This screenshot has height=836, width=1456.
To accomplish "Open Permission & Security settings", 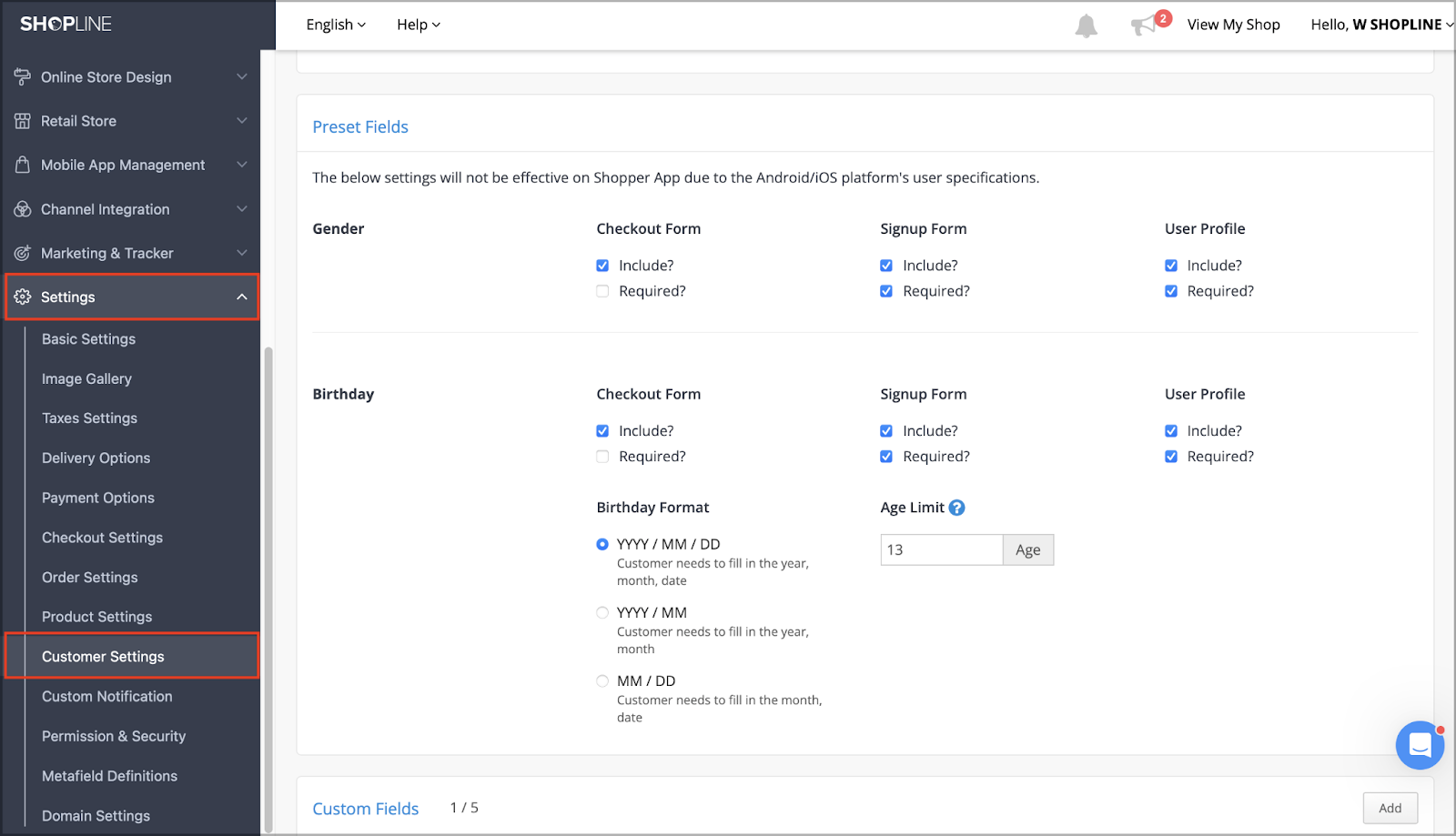I will pyautogui.click(x=114, y=736).
